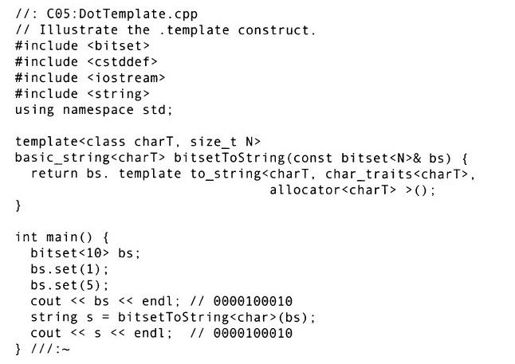515x364 pixels.
Task: Click the 'bs.set(1);' statement
Action: click(x=70, y=269)
